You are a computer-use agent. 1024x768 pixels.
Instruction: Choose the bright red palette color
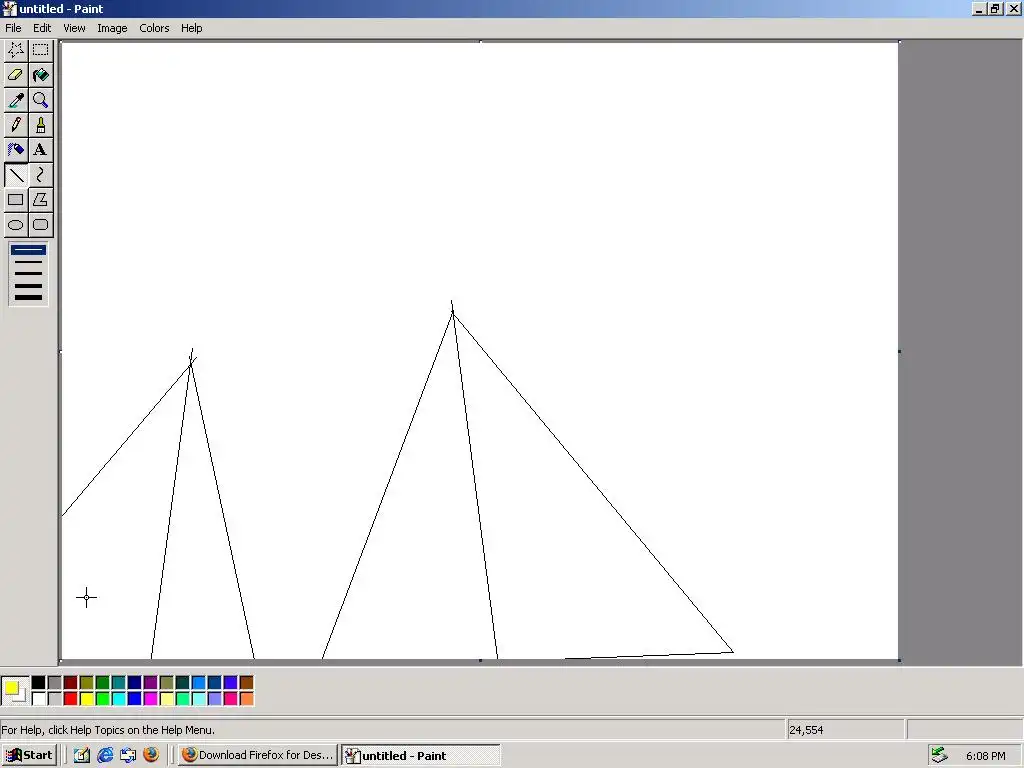click(71, 699)
